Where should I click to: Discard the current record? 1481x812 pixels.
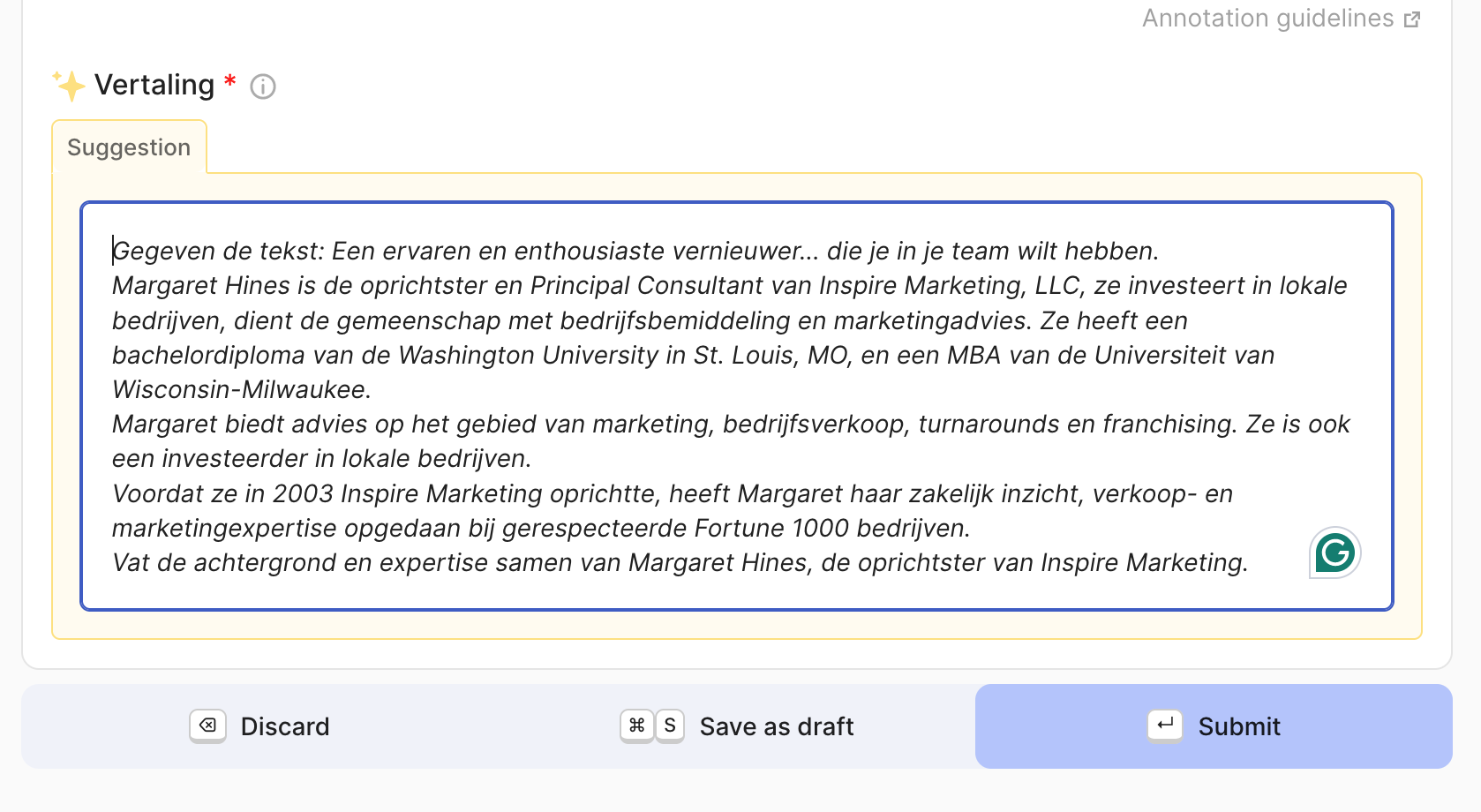coord(259,726)
